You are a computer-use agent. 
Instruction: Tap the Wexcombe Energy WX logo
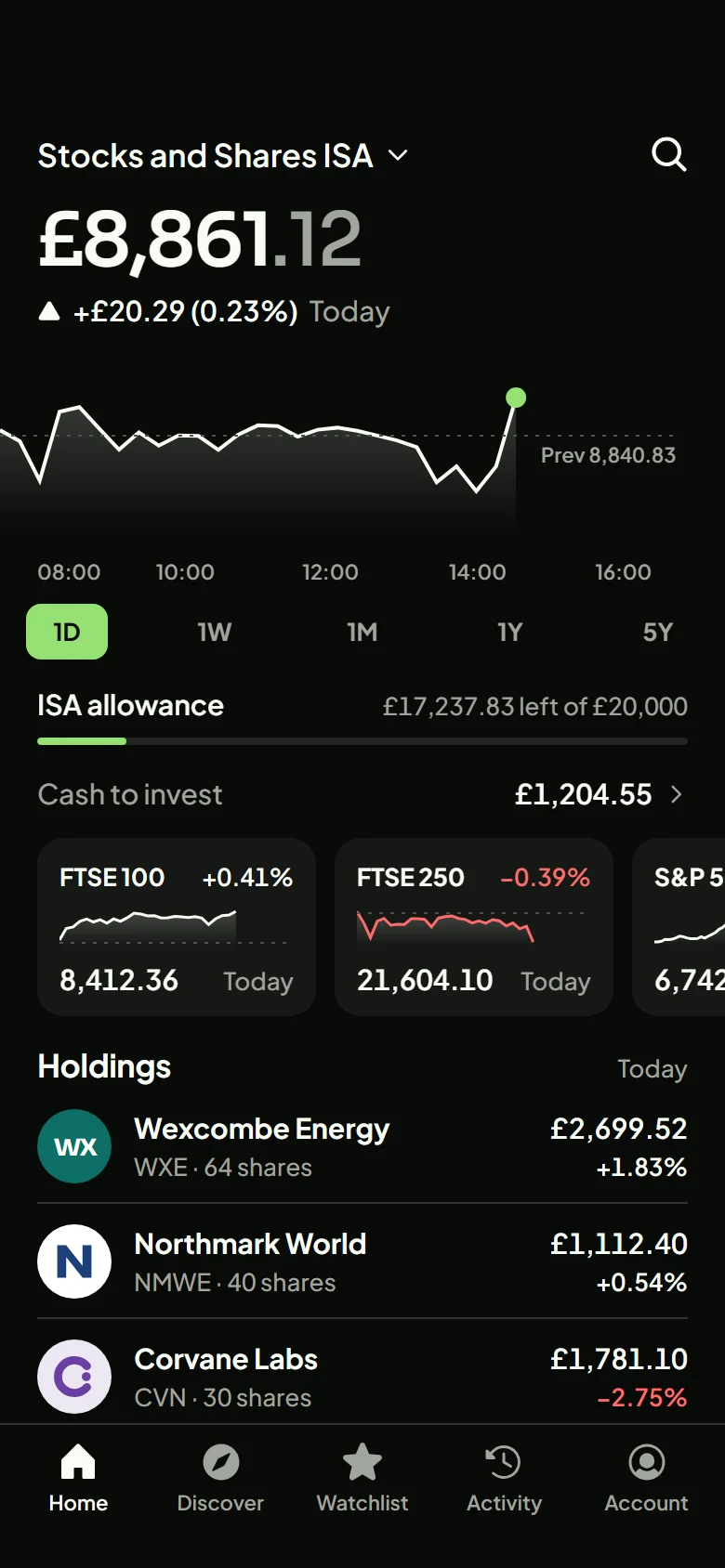coord(74,1146)
